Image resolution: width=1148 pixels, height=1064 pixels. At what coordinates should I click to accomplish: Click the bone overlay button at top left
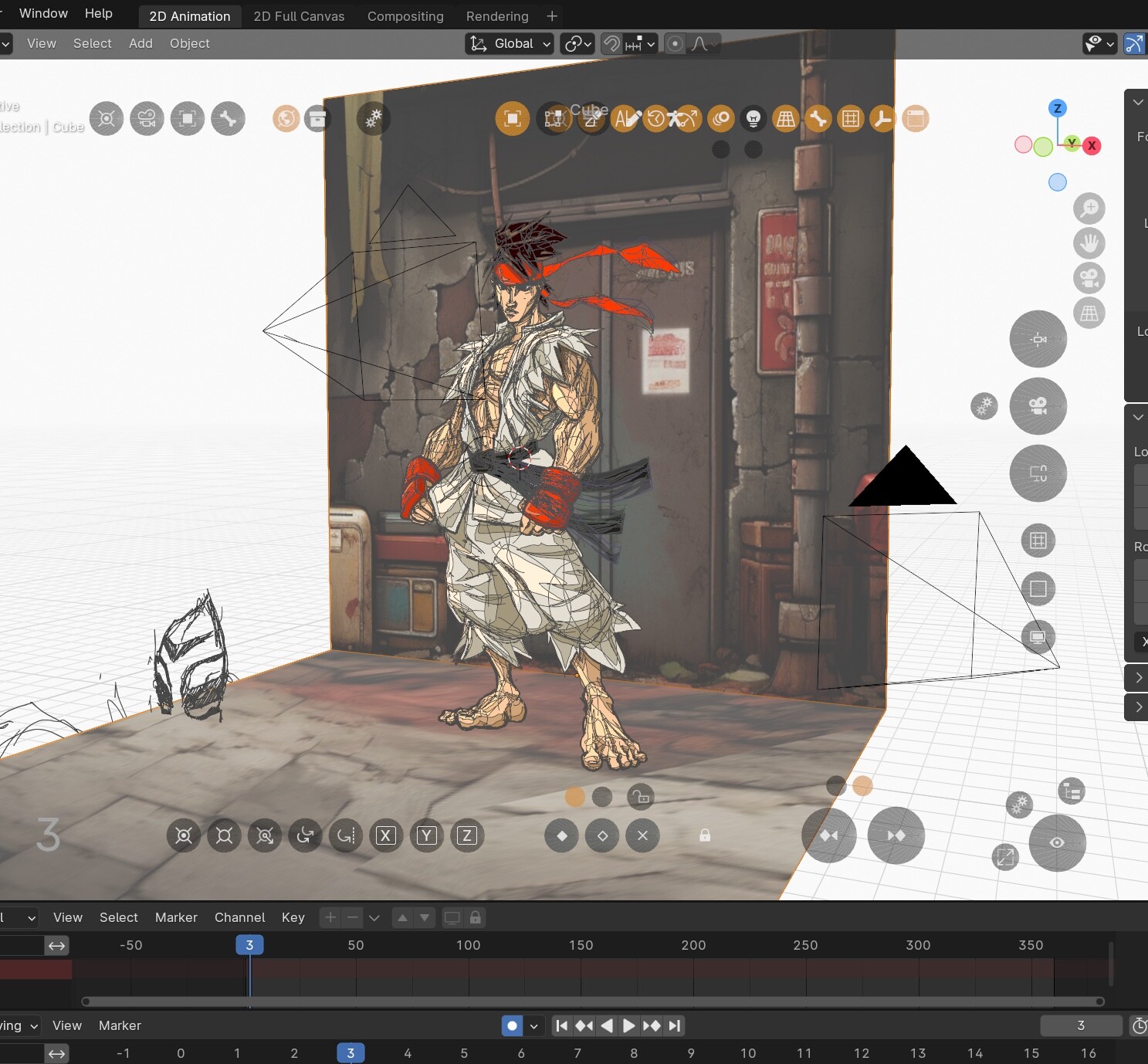tap(229, 119)
